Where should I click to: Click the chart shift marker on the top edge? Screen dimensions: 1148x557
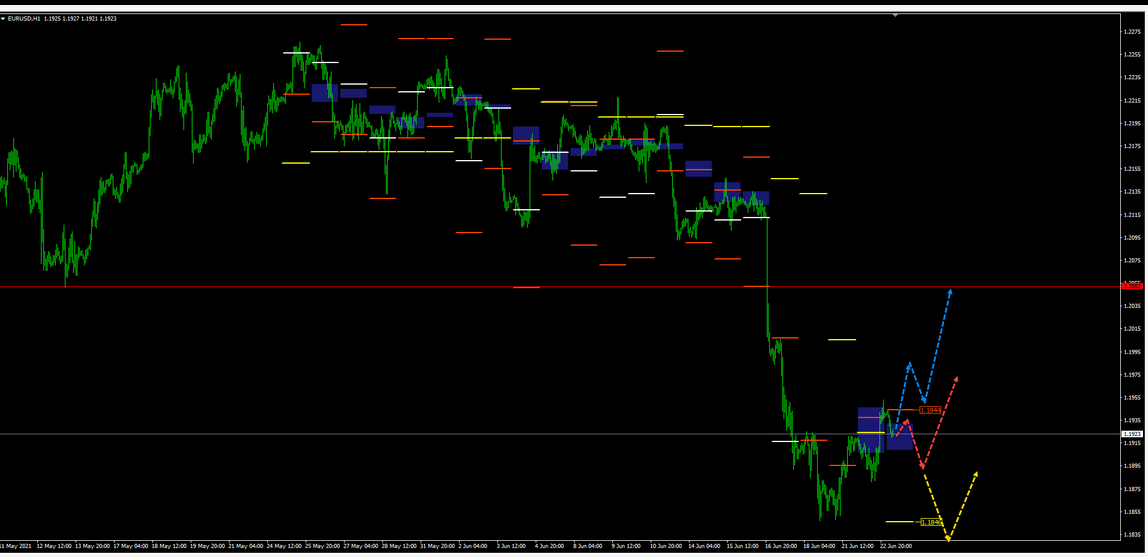(x=895, y=15)
